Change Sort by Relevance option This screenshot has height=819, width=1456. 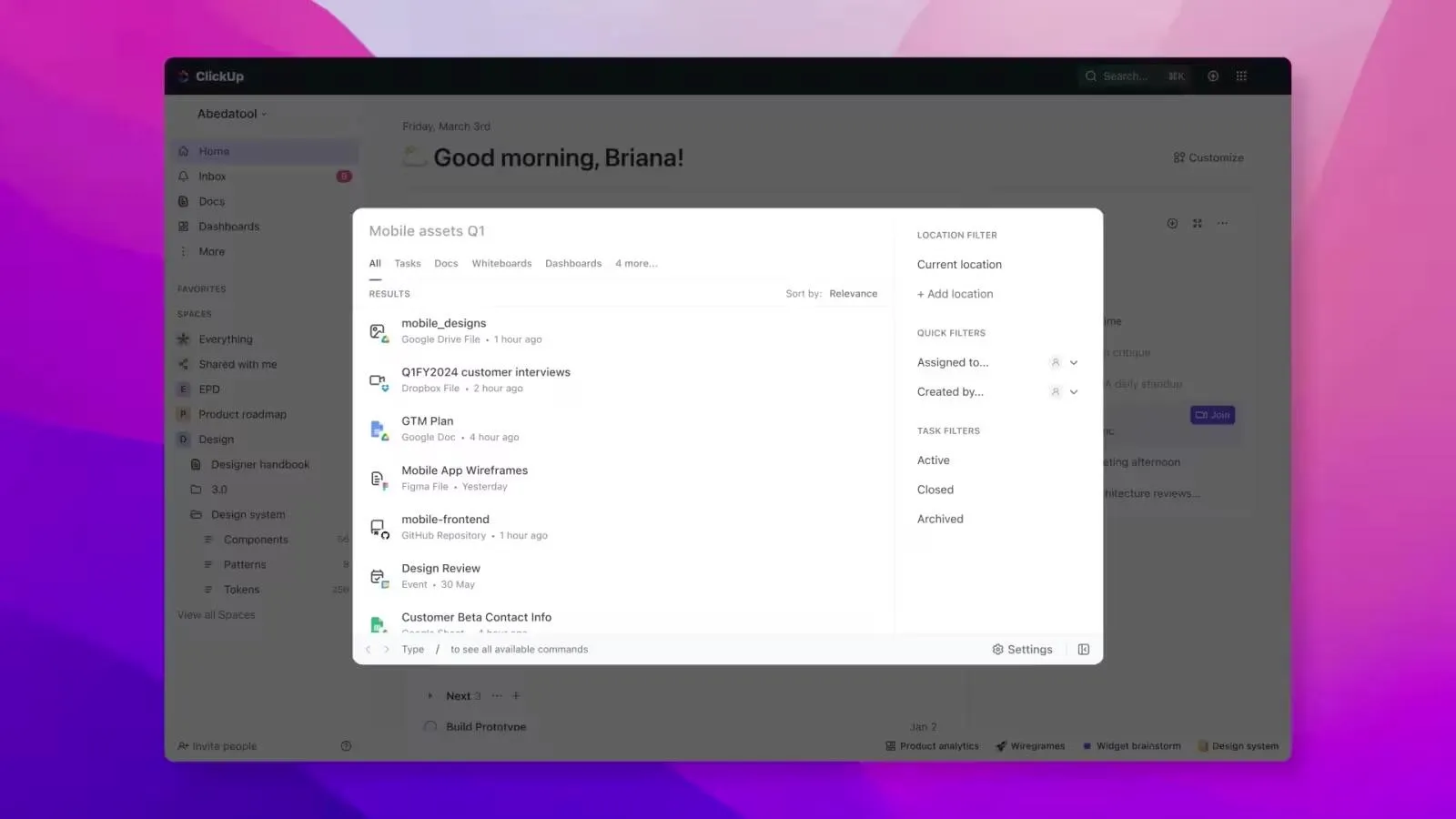[x=853, y=293]
